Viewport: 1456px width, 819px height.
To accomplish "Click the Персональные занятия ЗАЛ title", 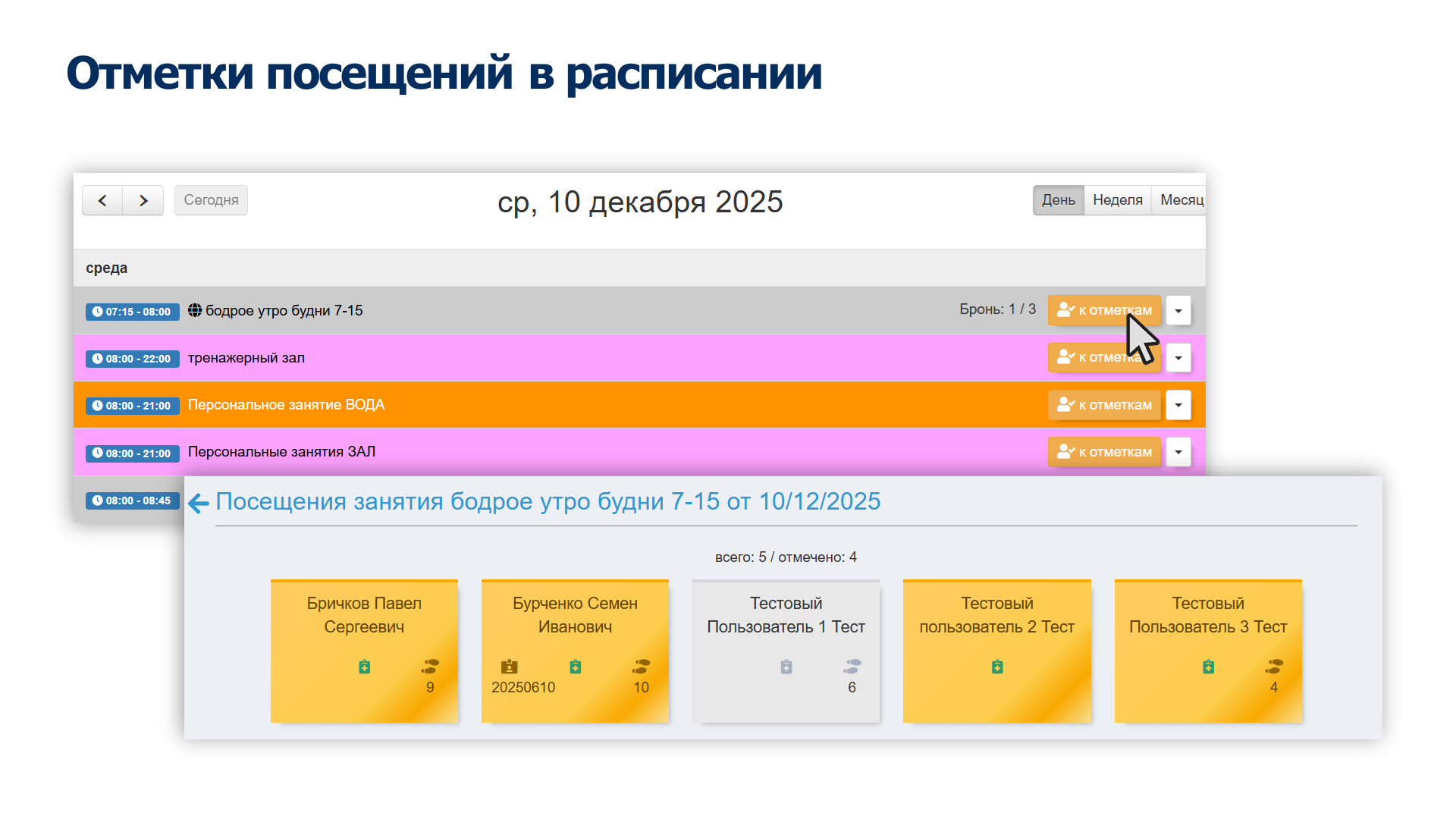I will tap(282, 452).
